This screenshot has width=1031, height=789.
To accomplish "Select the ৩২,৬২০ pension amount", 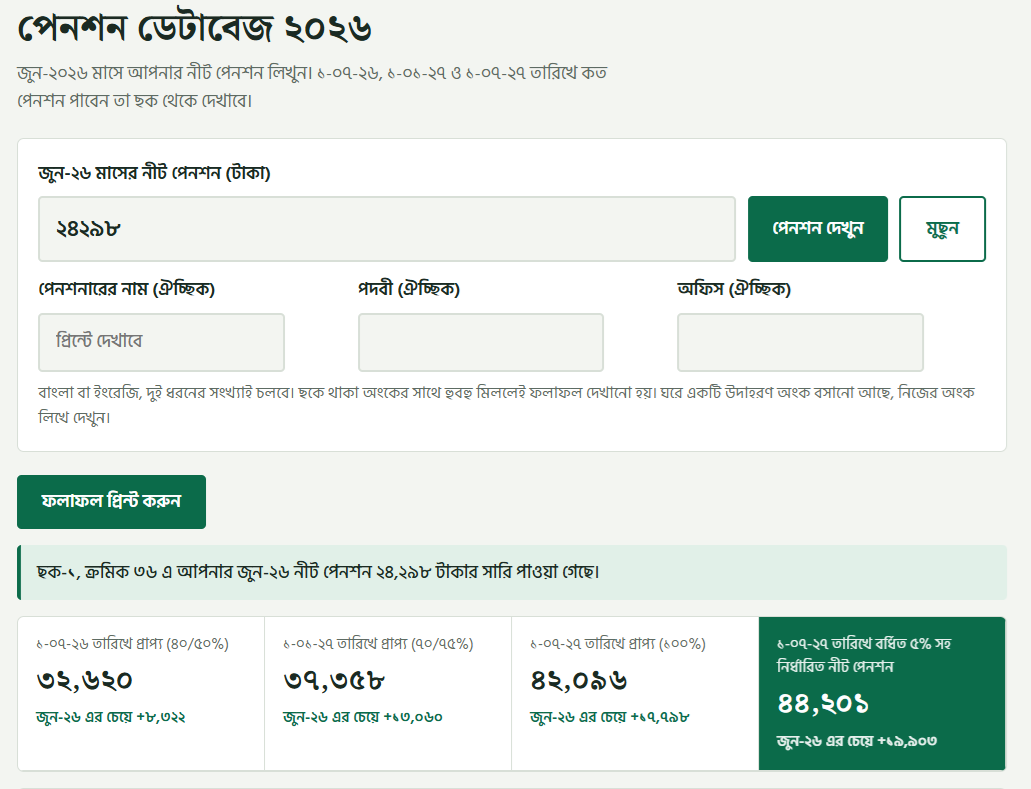I will coord(85,681).
